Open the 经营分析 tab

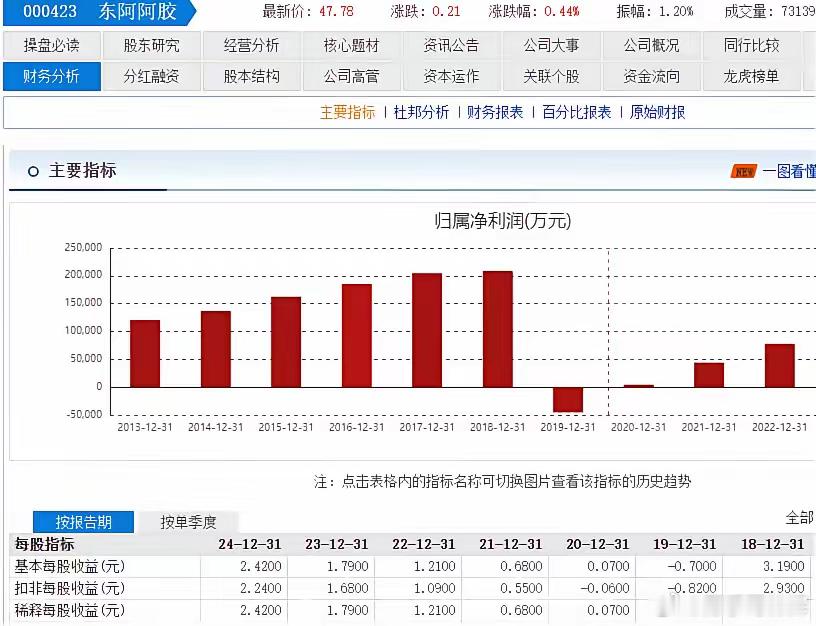[x=251, y=46]
